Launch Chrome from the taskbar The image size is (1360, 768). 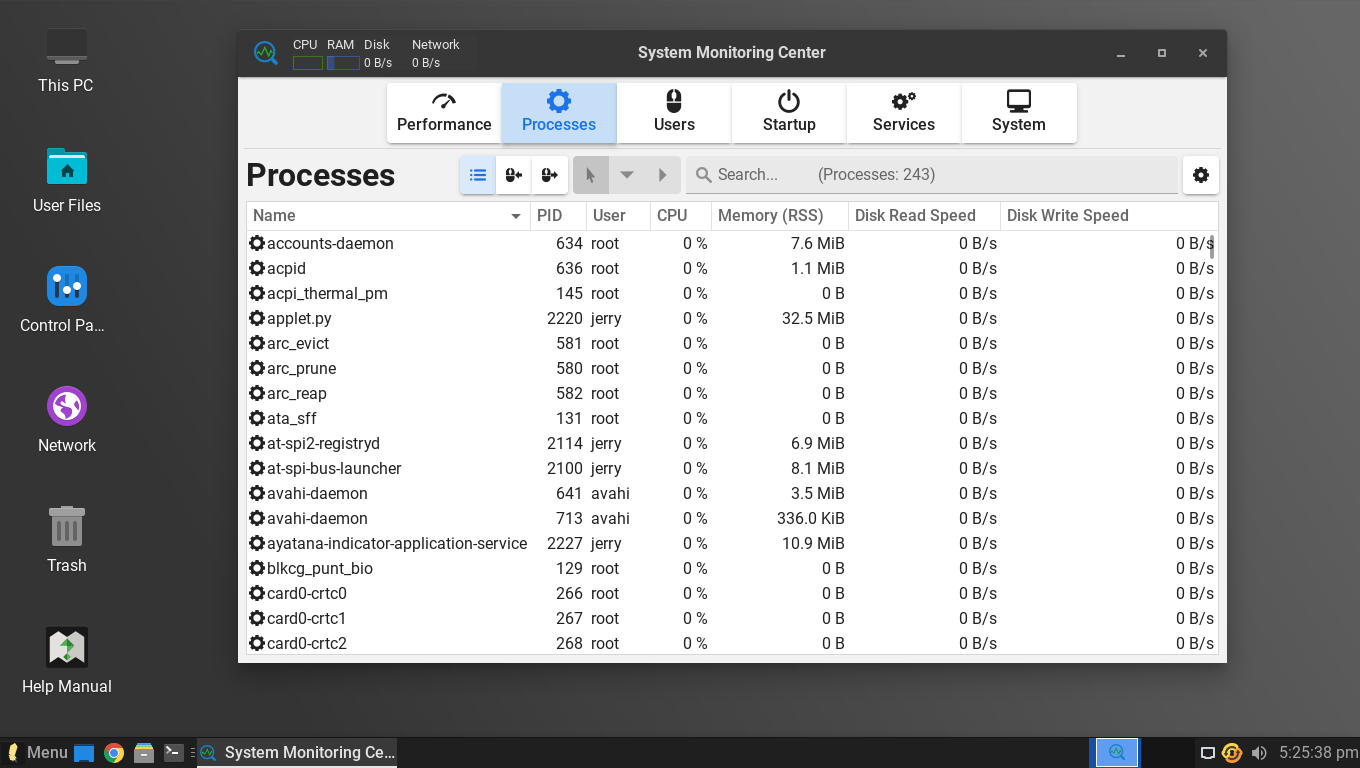[x=114, y=753]
